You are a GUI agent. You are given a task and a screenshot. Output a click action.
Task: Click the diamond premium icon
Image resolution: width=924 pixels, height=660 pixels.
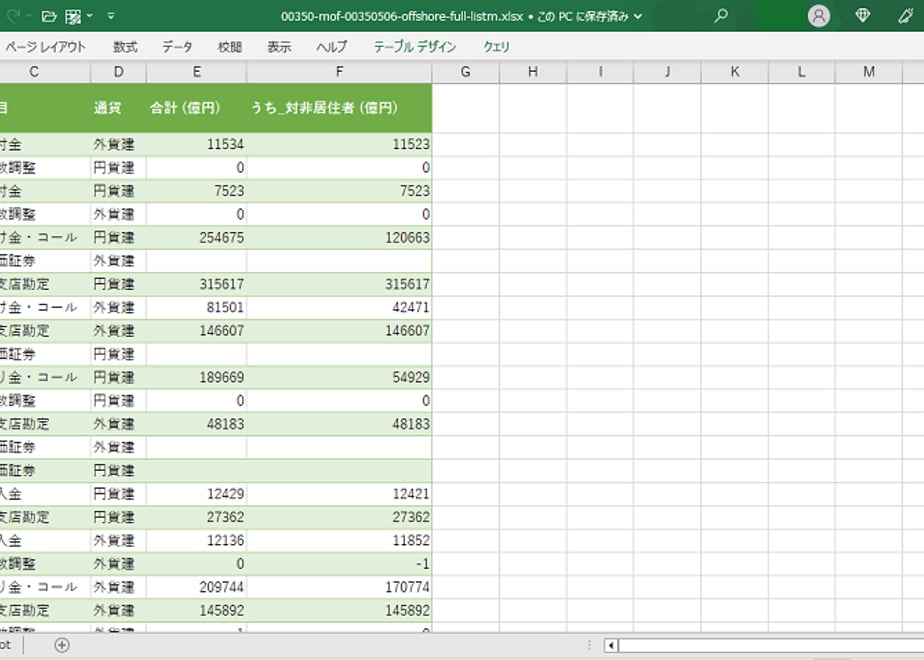(863, 15)
